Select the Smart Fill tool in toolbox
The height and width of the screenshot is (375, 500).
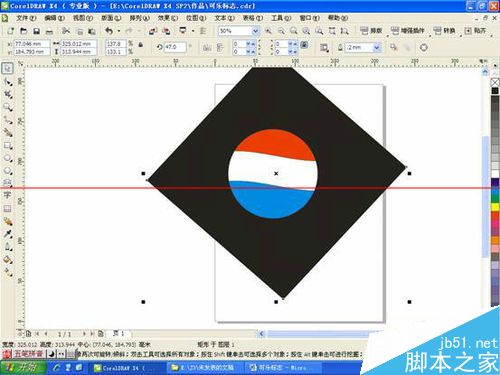coord(7,133)
